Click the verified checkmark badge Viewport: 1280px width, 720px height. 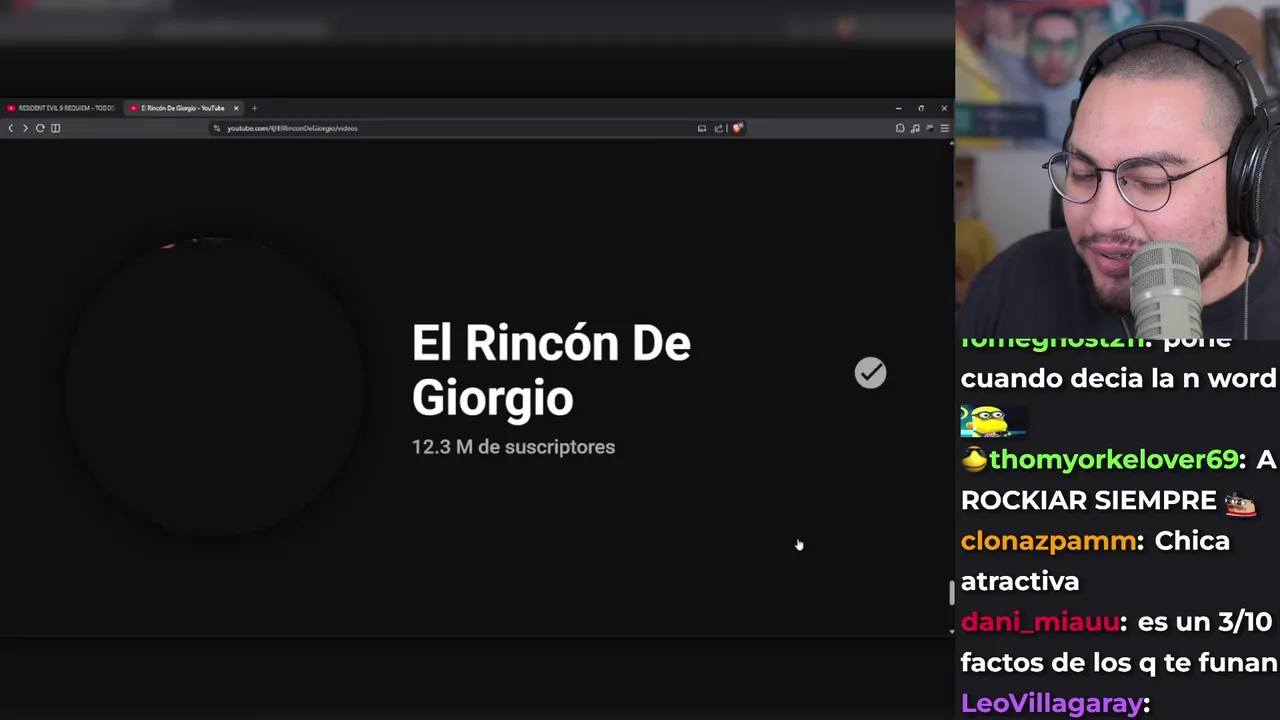click(x=870, y=373)
